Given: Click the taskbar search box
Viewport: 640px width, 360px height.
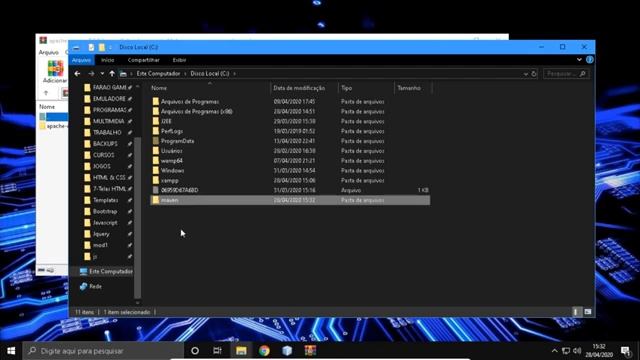Looking at the screenshot, I should [103, 351].
